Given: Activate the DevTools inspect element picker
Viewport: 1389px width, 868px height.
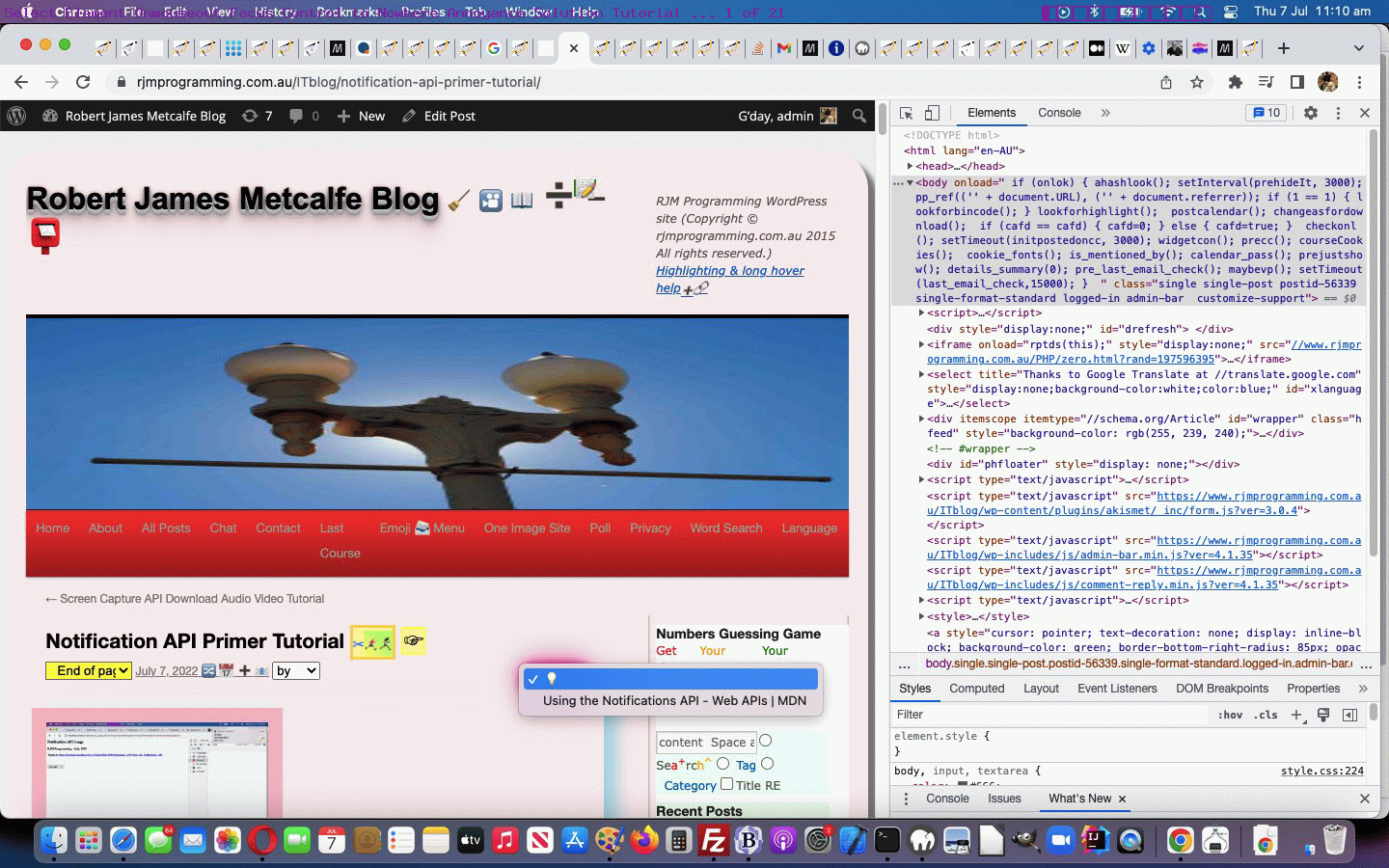Looking at the screenshot, I should click(906, 113).
